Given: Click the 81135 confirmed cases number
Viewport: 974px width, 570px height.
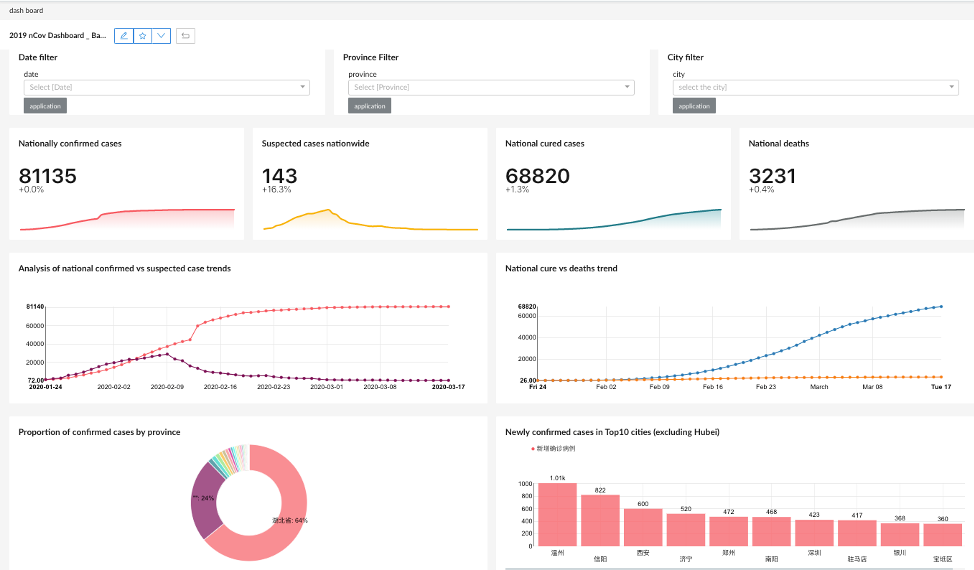Looking at the screenshot, I should [x=47, y=176].
